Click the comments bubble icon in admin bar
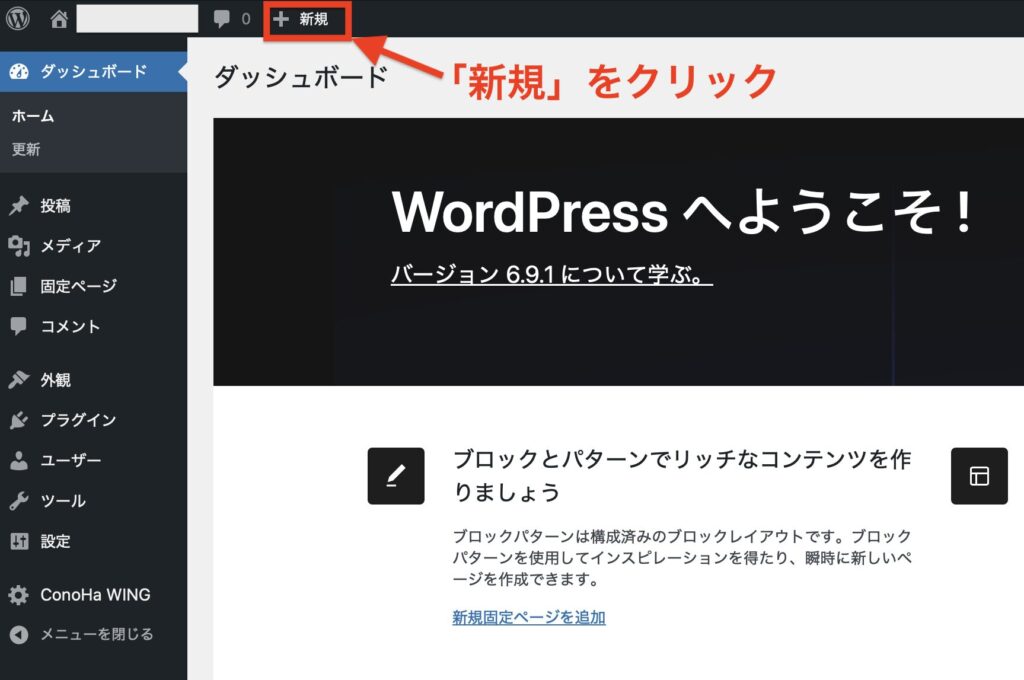The height and width of the screenshot is (680, 1024). pyautogui.click(x=222, y=19)
